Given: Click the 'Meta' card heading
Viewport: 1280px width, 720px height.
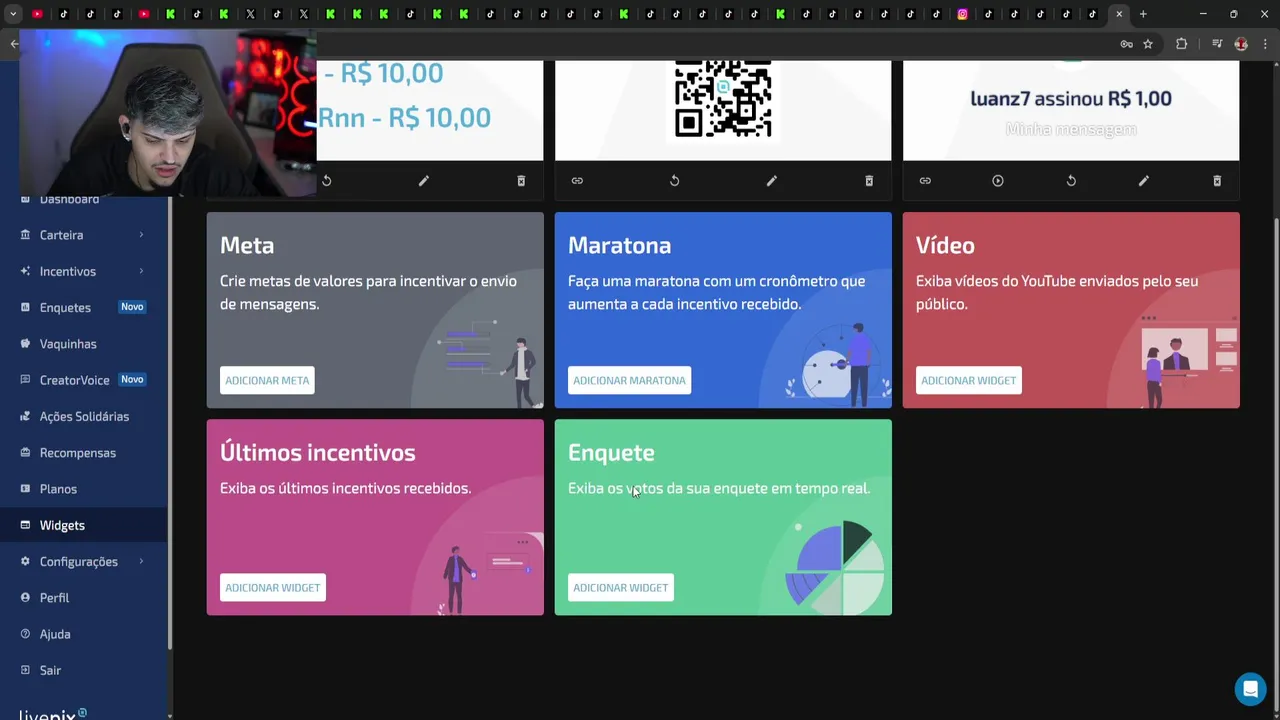Looking at the screenshot, I should (x=247, y=245).
